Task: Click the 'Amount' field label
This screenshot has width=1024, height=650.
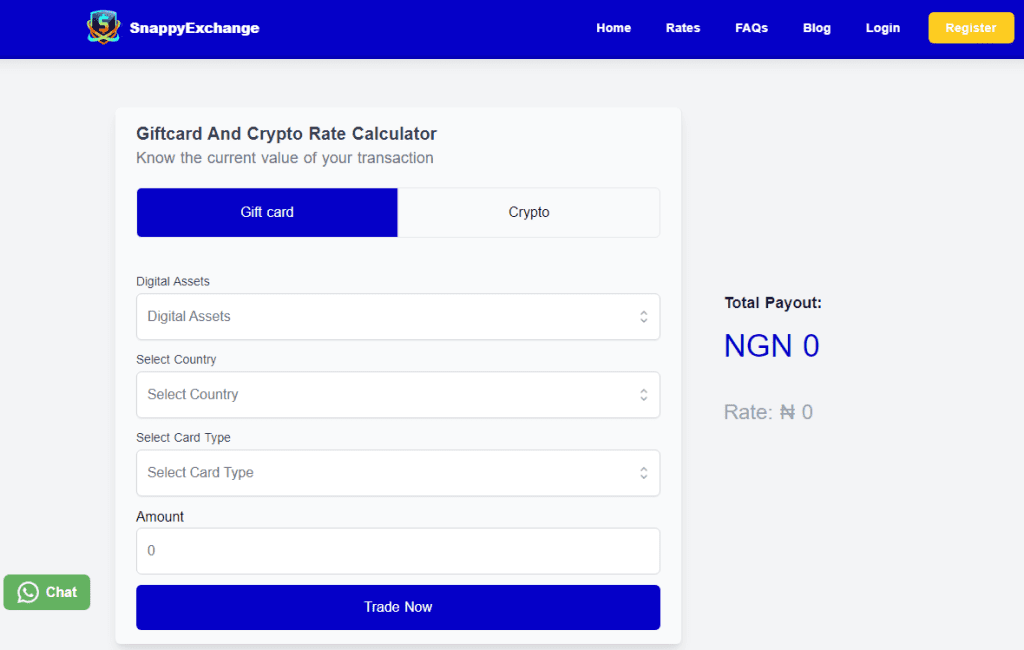Action: 160,517
